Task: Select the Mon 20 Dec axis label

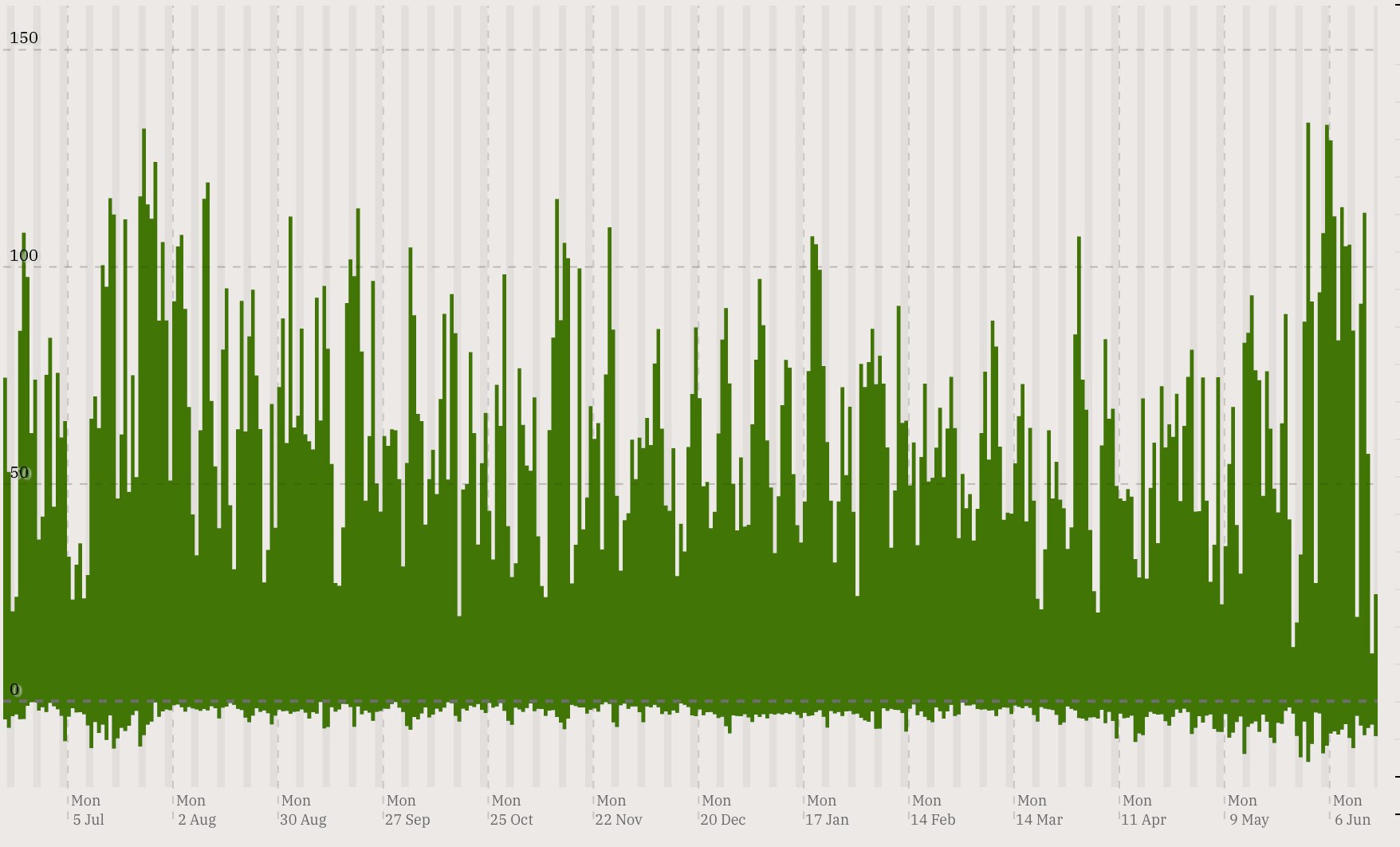Action: tap(722, 810)
